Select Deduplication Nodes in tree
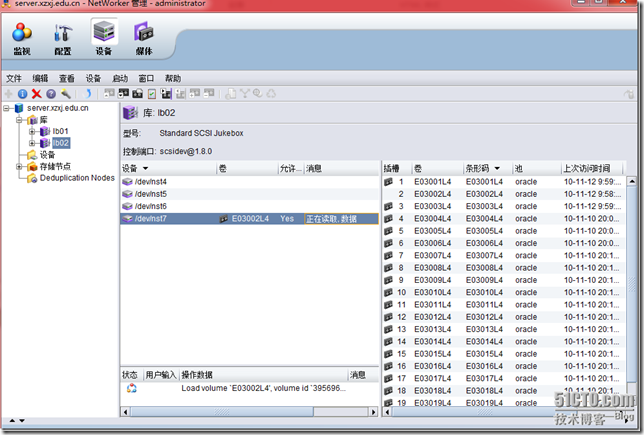The height and width of the screenshot is (435, 644). point(77,178)
